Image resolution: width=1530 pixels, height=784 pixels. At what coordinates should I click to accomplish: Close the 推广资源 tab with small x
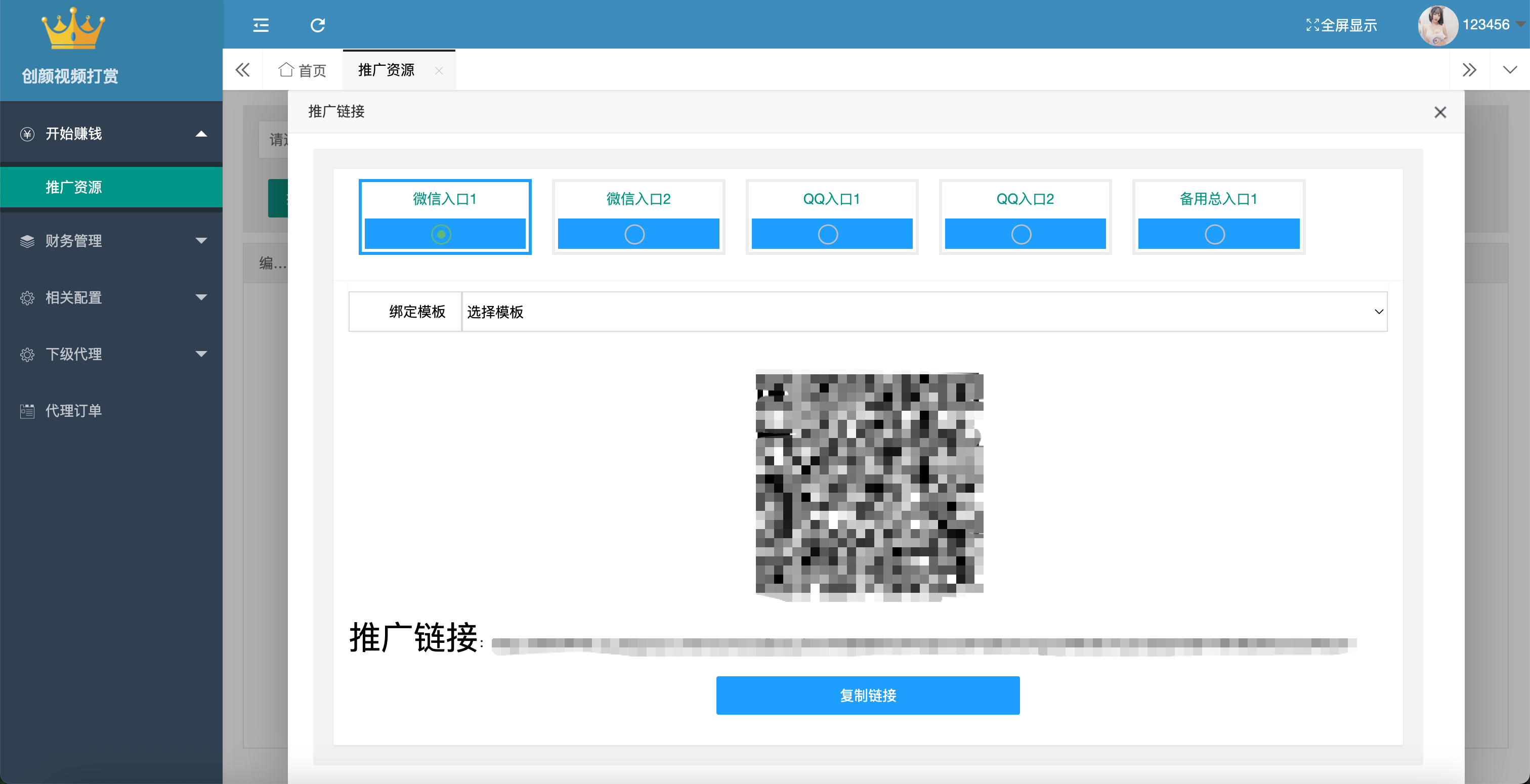[439, 71]
